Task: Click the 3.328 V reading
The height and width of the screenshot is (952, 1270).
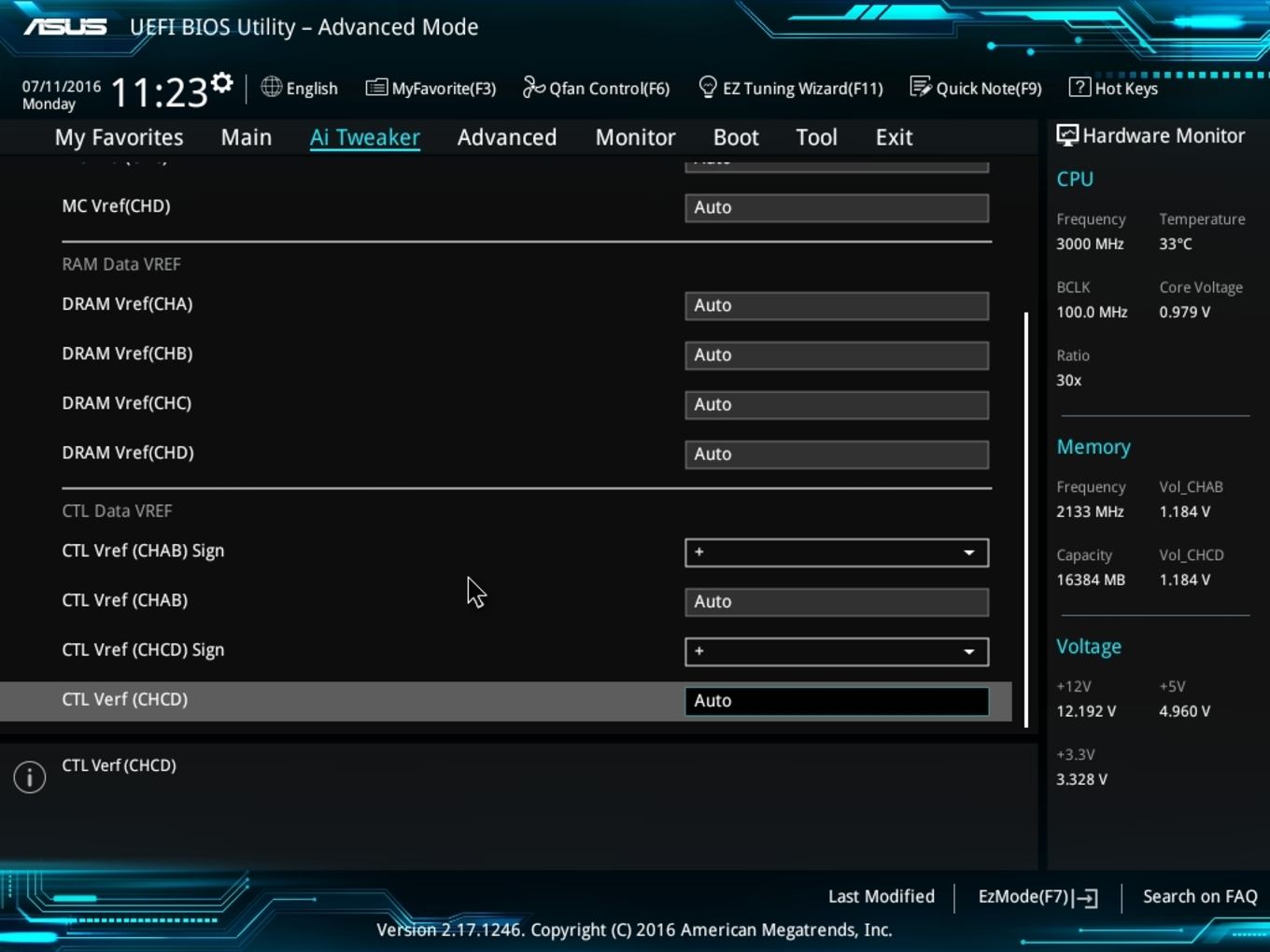Action: click(x=1081, y=779)
